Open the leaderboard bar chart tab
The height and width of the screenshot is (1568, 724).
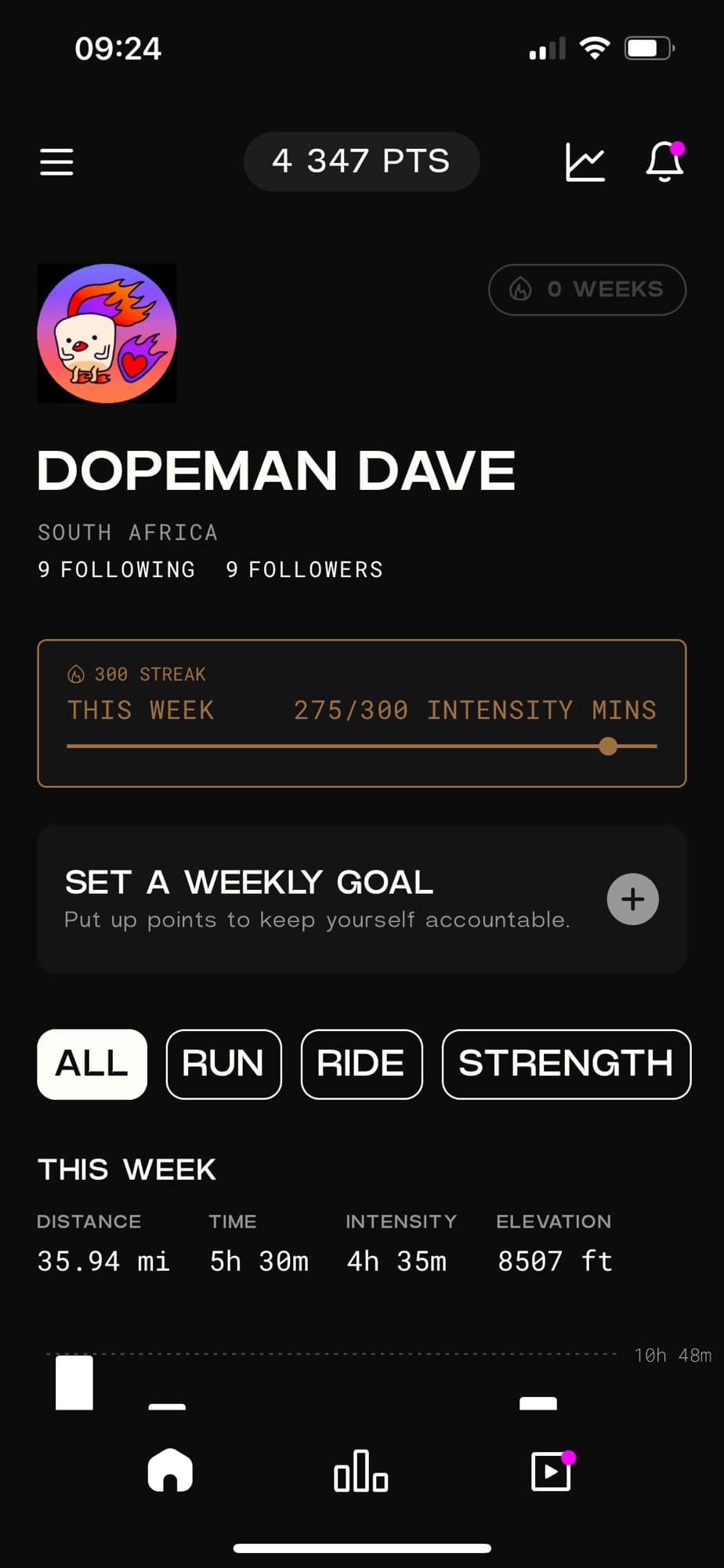pyautogui.click(x=361, y=1471)
